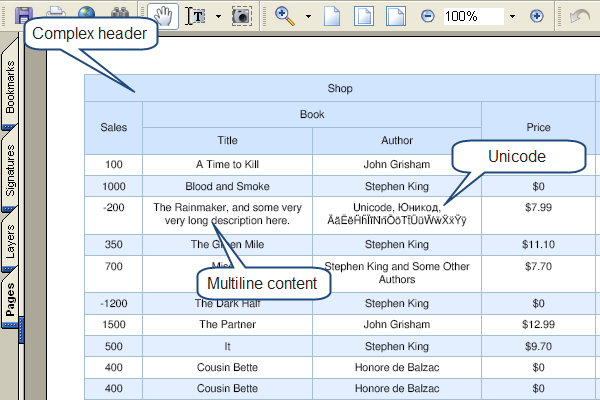Click 'Stephen King' in the Blood and Smoke row
The height and width of the screenshot is (400, 600).
click(397, 186)
